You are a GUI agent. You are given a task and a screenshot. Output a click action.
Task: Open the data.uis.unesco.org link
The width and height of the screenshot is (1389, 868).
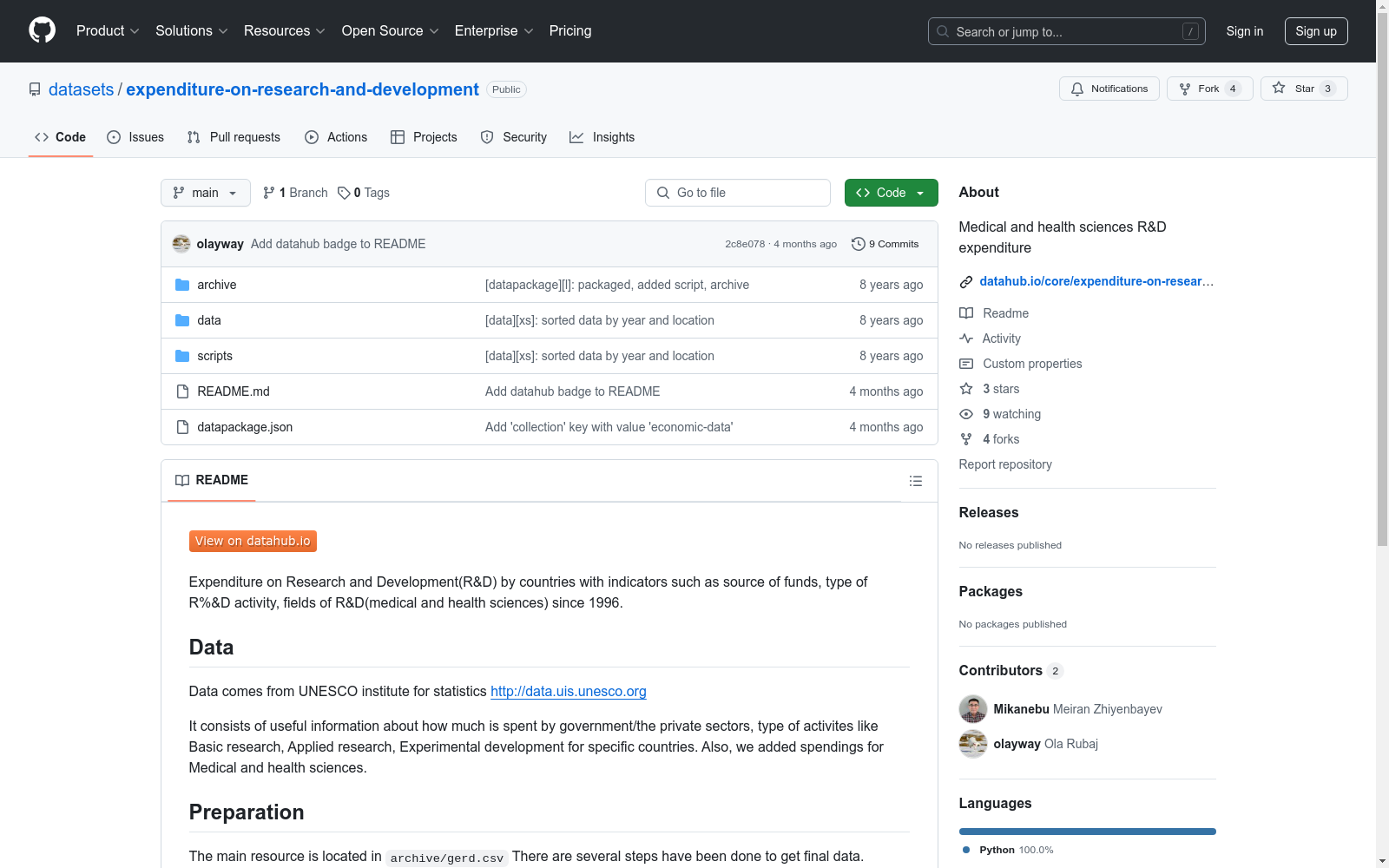coord(569,691)
